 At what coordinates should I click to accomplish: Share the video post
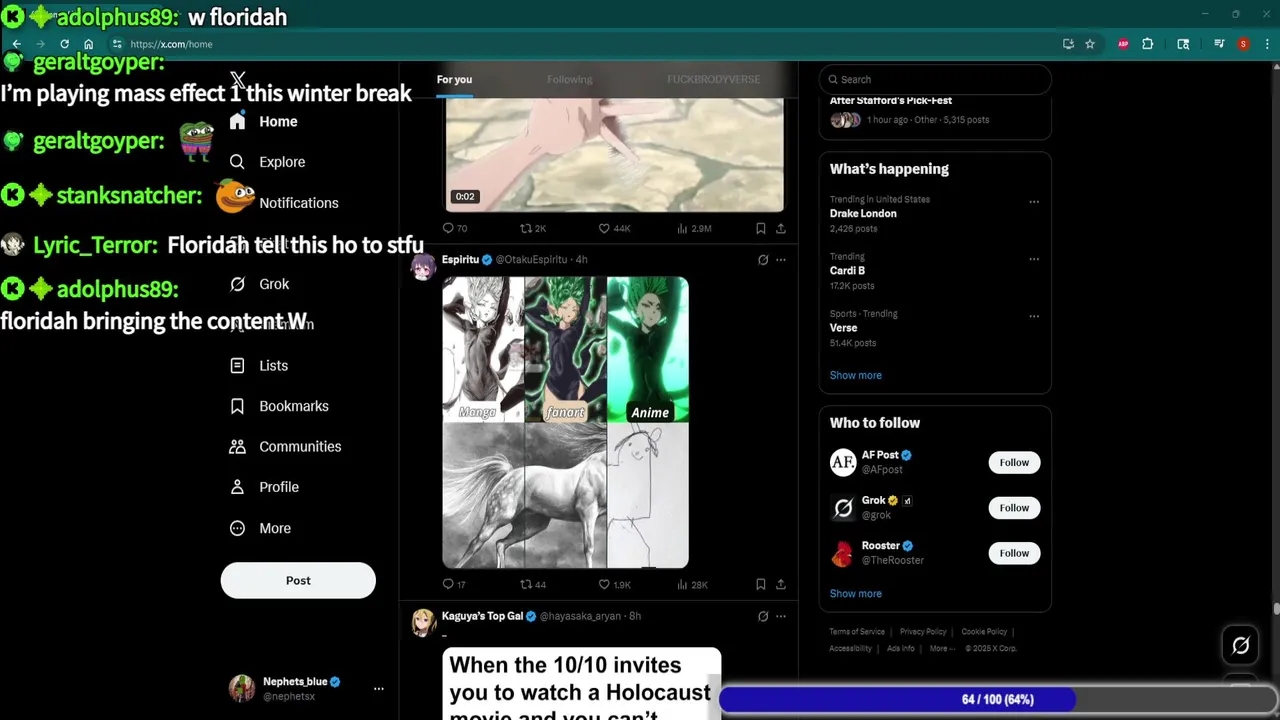click(781, 228)
